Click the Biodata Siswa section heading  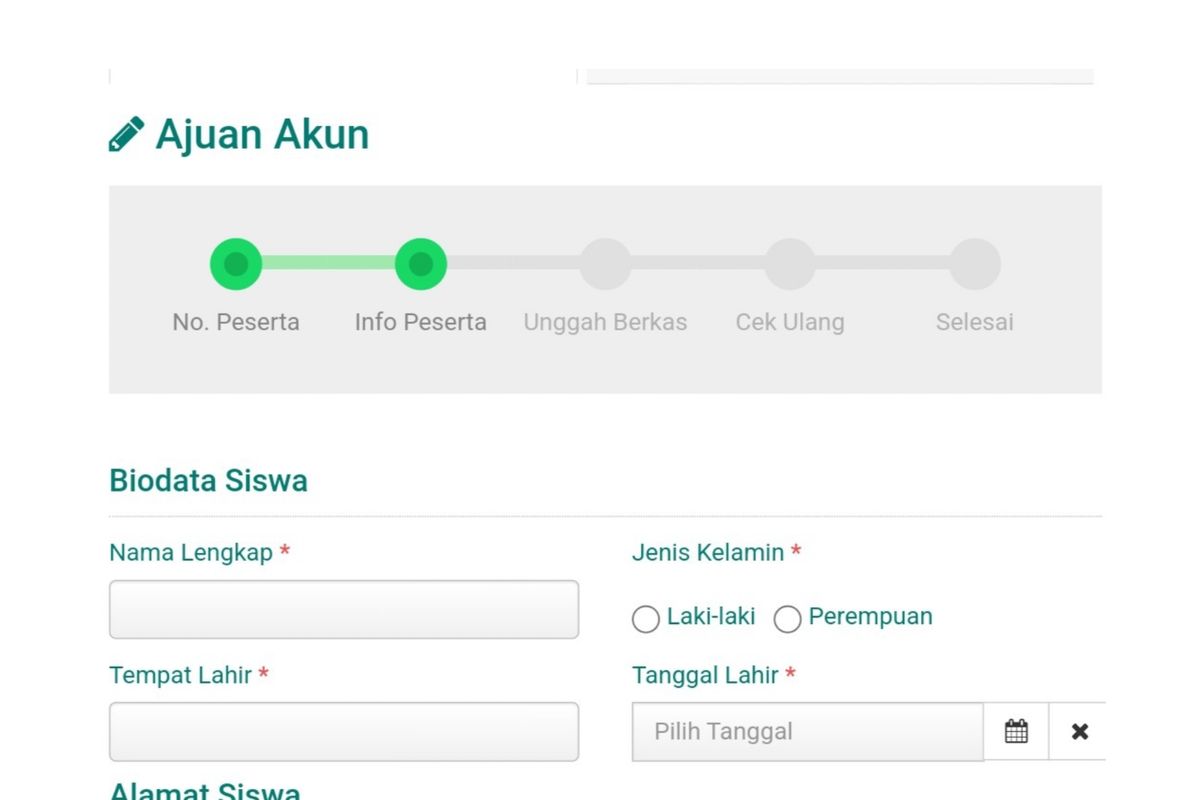tap(208, 480)
